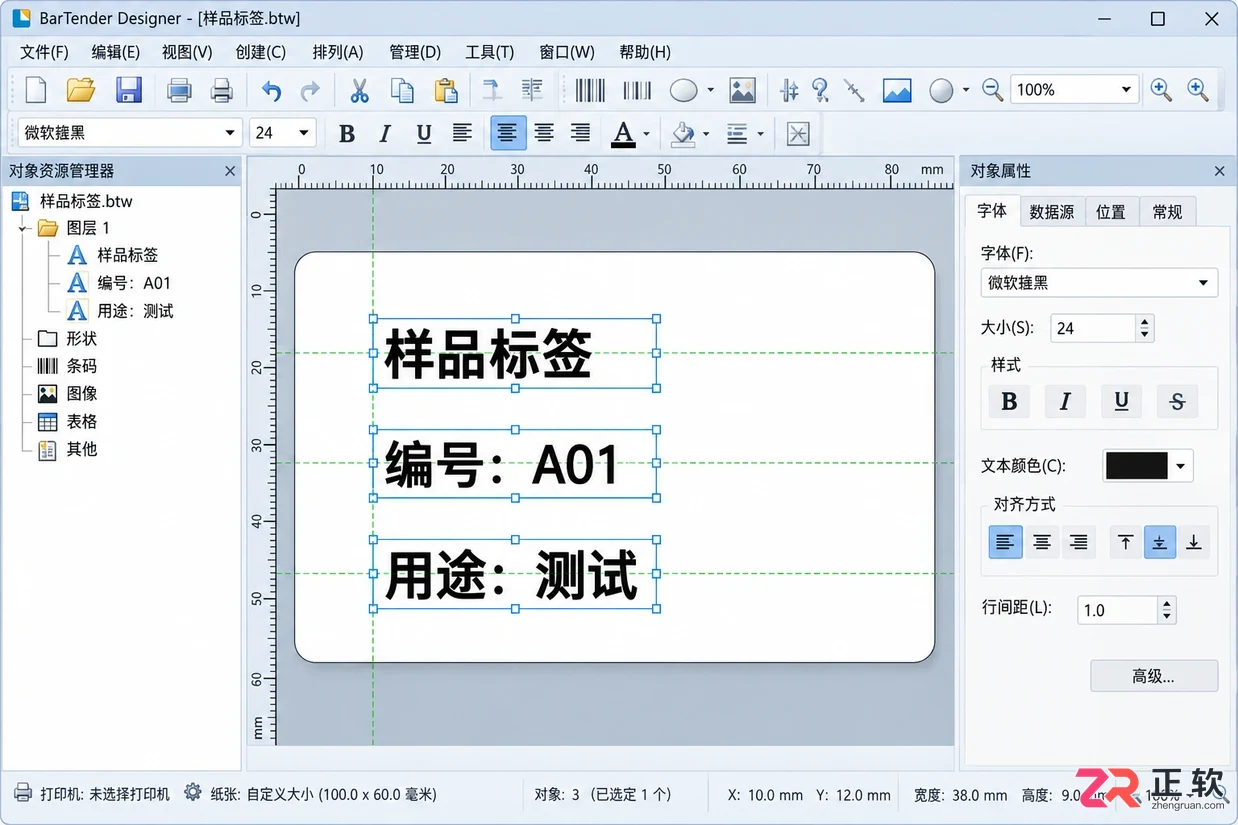Click the blue landscape image toolbar icon
This screenshot has height=825, width=1238.
click(897, 91)
